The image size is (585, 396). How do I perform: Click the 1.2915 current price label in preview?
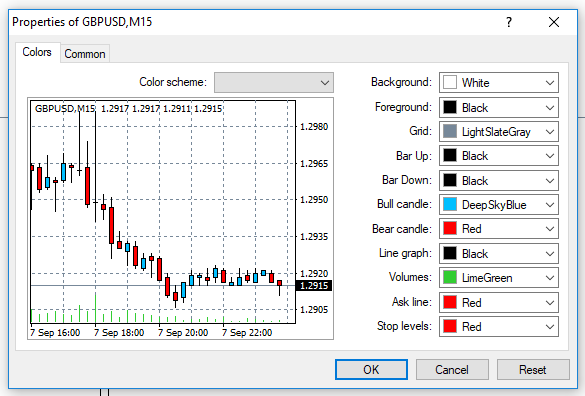click(314, 286)
